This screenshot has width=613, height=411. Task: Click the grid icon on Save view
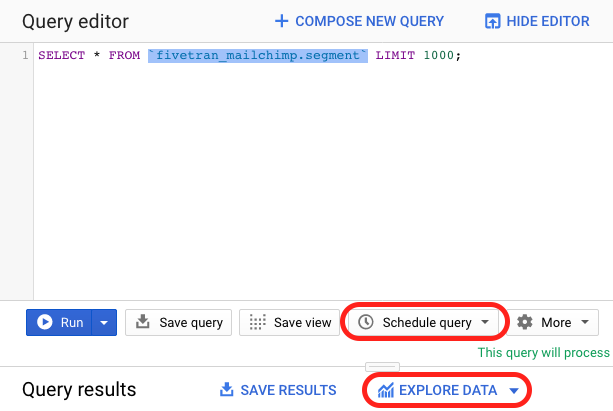pyautogui.click(x=257, y=322)
